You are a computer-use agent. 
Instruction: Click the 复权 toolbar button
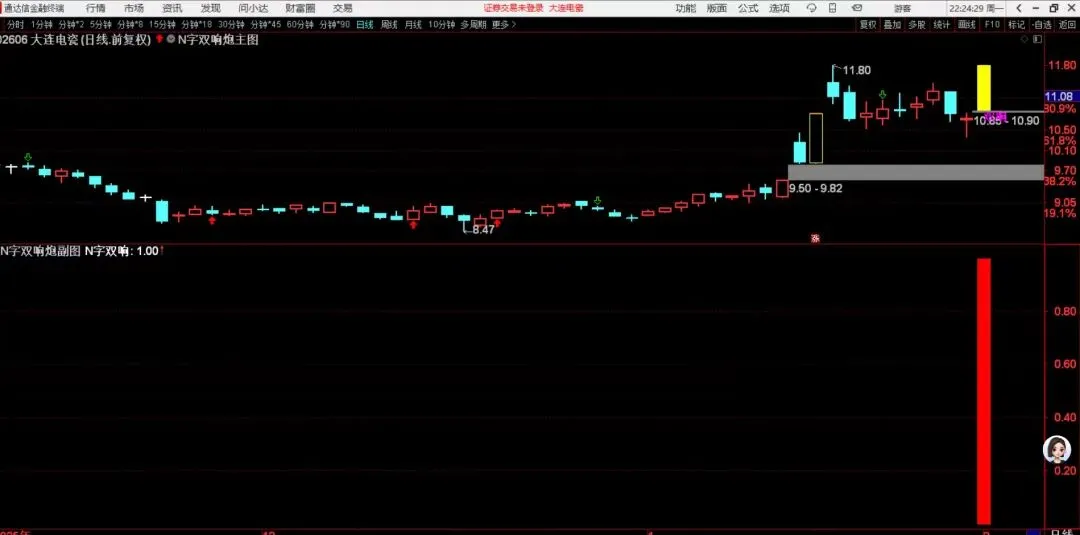867,24
